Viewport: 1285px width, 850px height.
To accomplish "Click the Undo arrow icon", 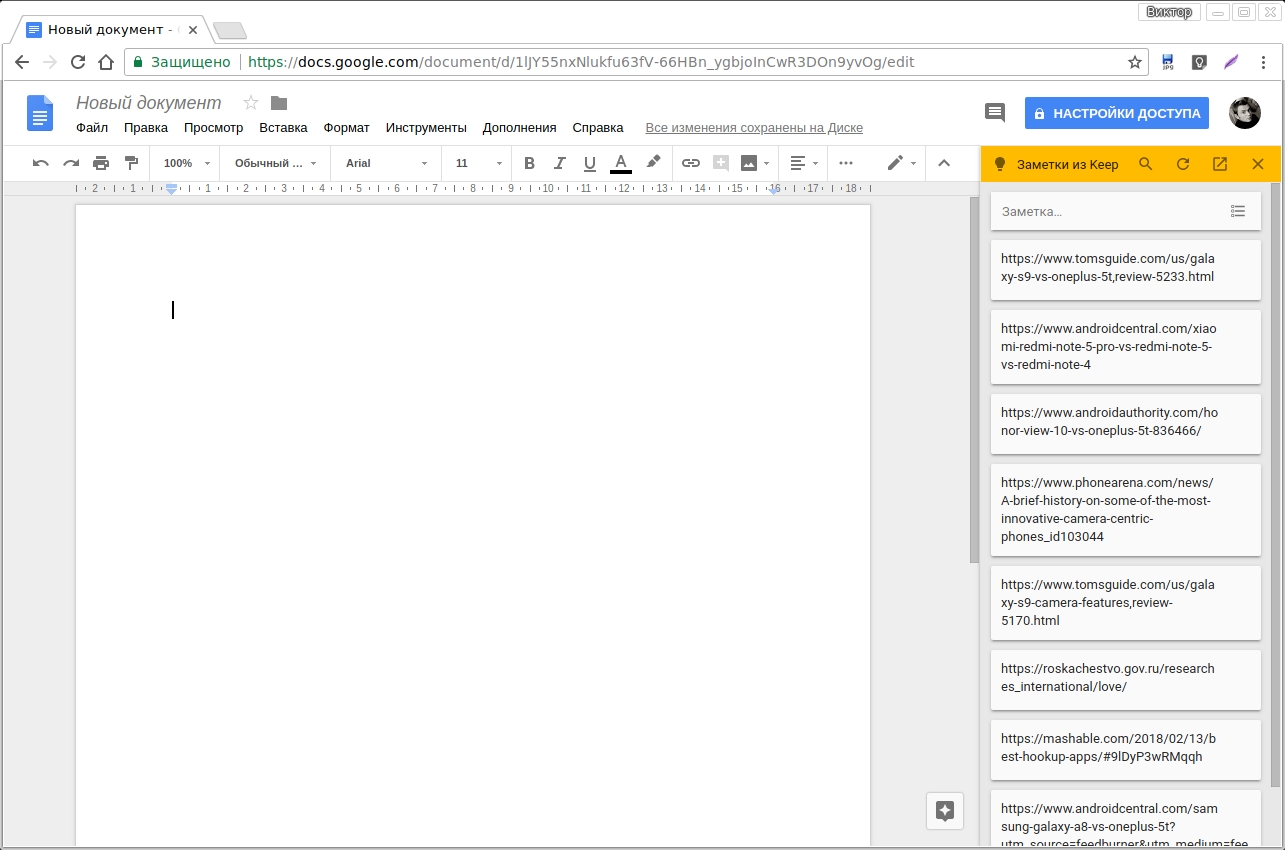I will (x=40, y=163).
